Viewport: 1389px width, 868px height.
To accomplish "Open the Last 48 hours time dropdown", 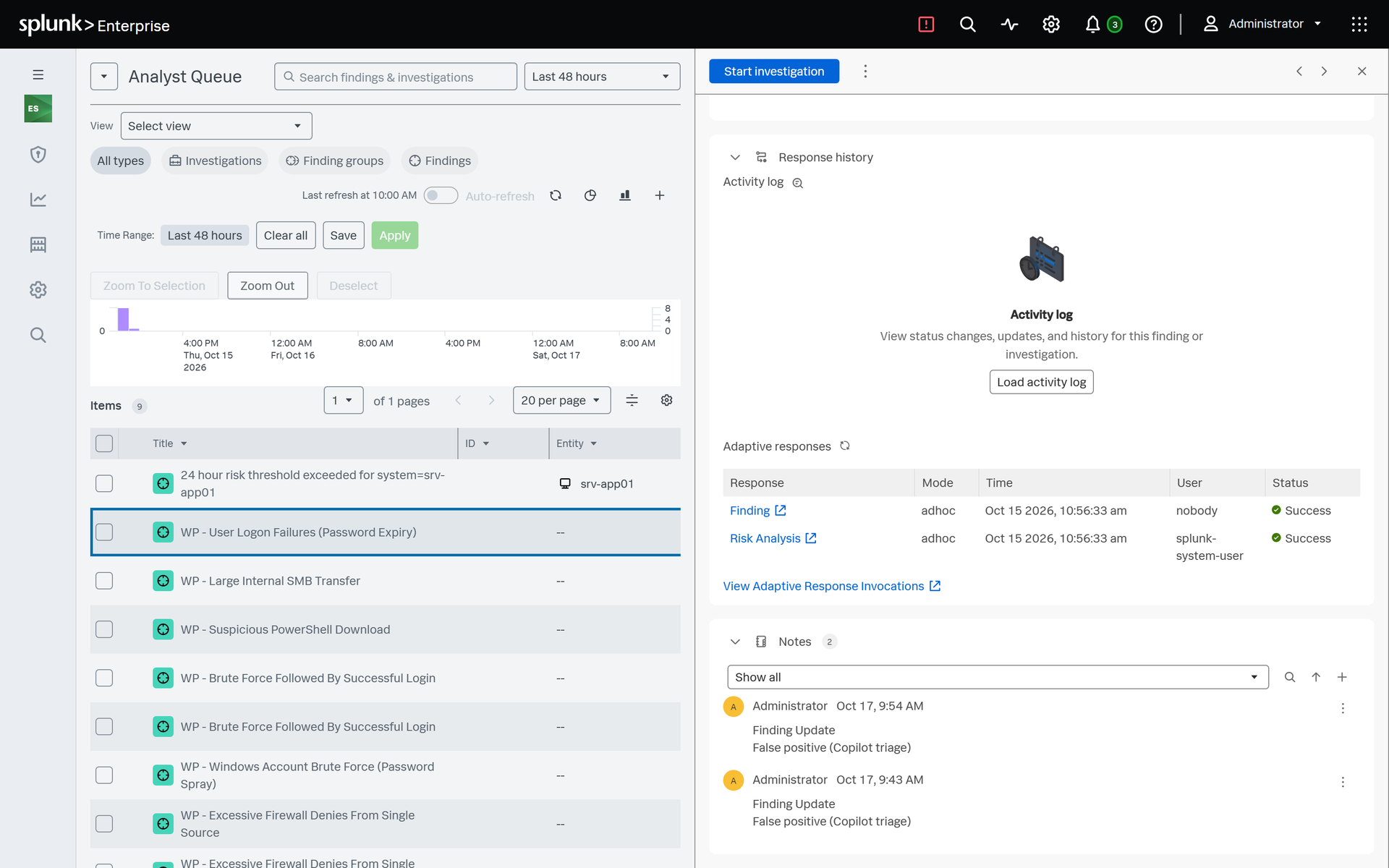I will click(602, 77).
